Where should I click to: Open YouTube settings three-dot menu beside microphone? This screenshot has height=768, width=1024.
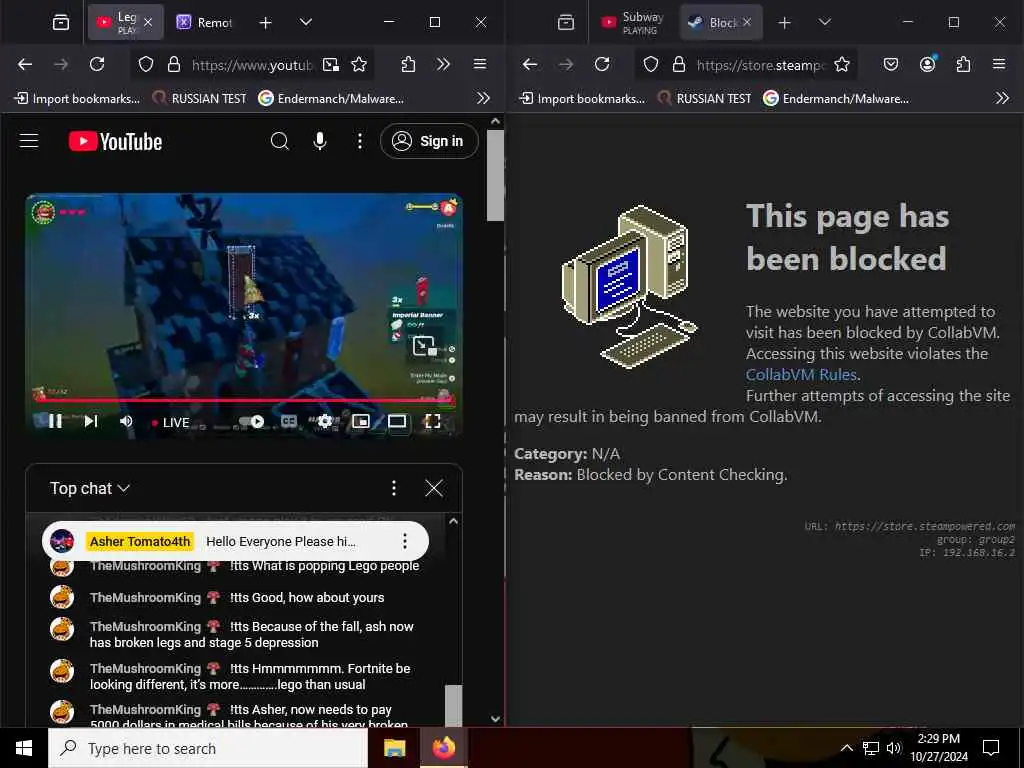[x=360, y=141]
